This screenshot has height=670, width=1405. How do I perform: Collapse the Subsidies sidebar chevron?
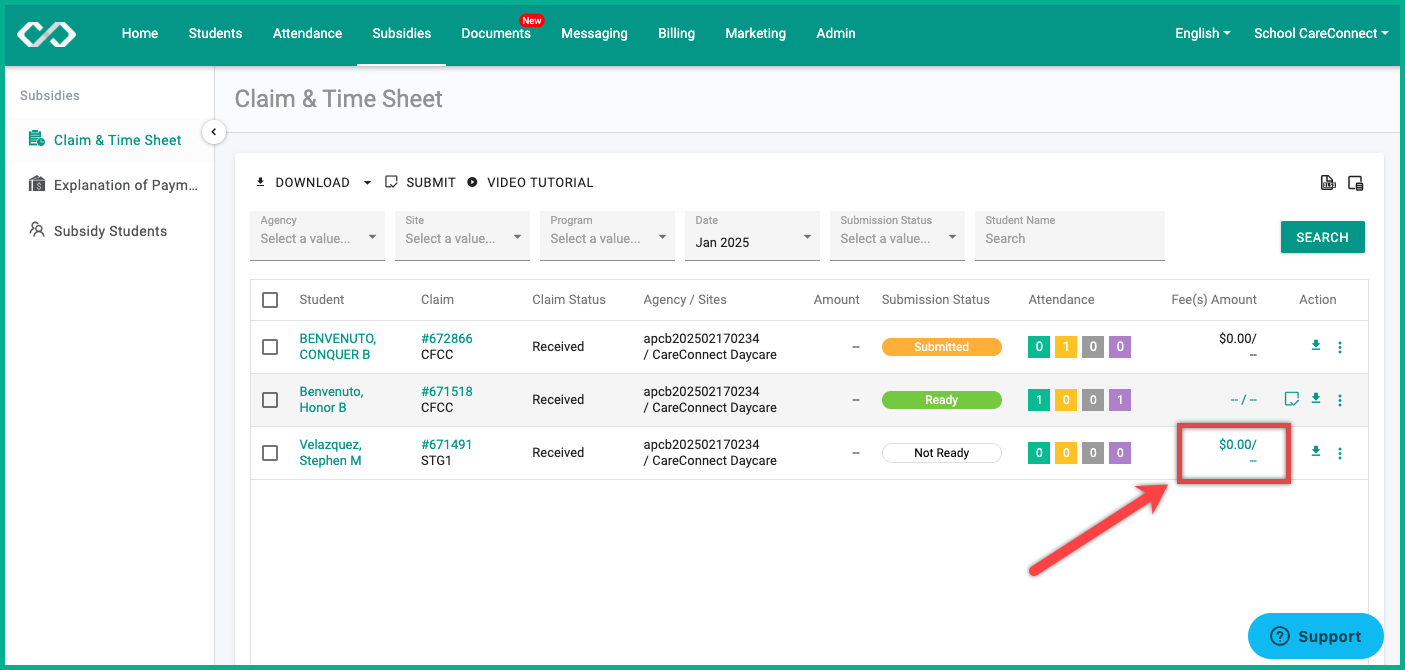click(213, 132)
